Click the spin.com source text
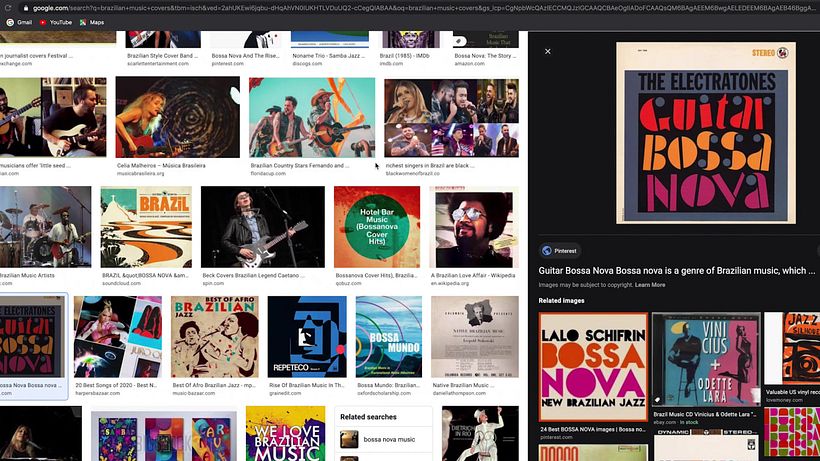The image size is (820, 461). [x=215, y=283]
